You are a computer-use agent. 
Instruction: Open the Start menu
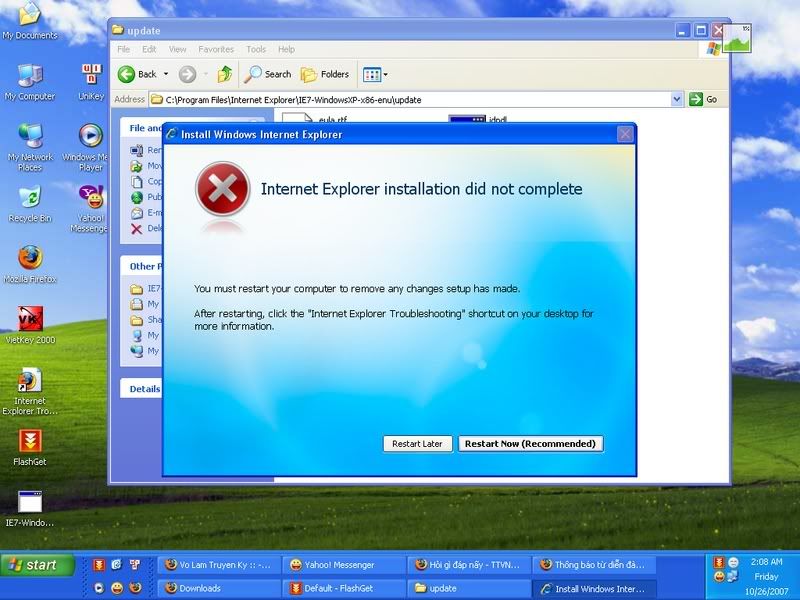37,565
